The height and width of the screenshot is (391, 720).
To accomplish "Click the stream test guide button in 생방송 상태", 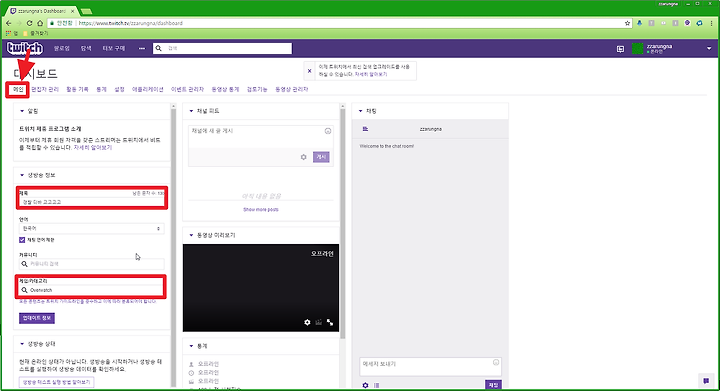I will [x=56, y=382].
